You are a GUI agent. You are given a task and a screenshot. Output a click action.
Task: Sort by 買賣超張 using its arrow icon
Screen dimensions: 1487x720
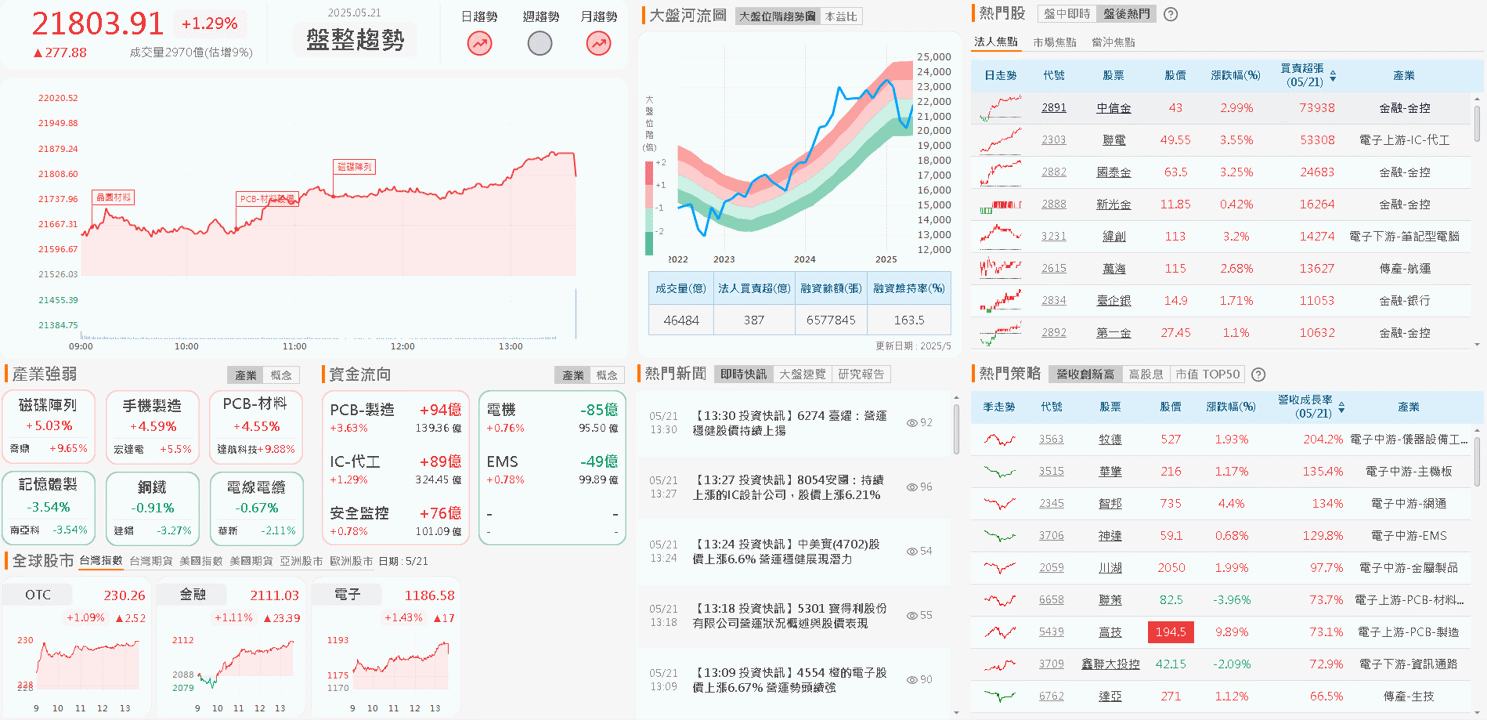[1333, 75]
